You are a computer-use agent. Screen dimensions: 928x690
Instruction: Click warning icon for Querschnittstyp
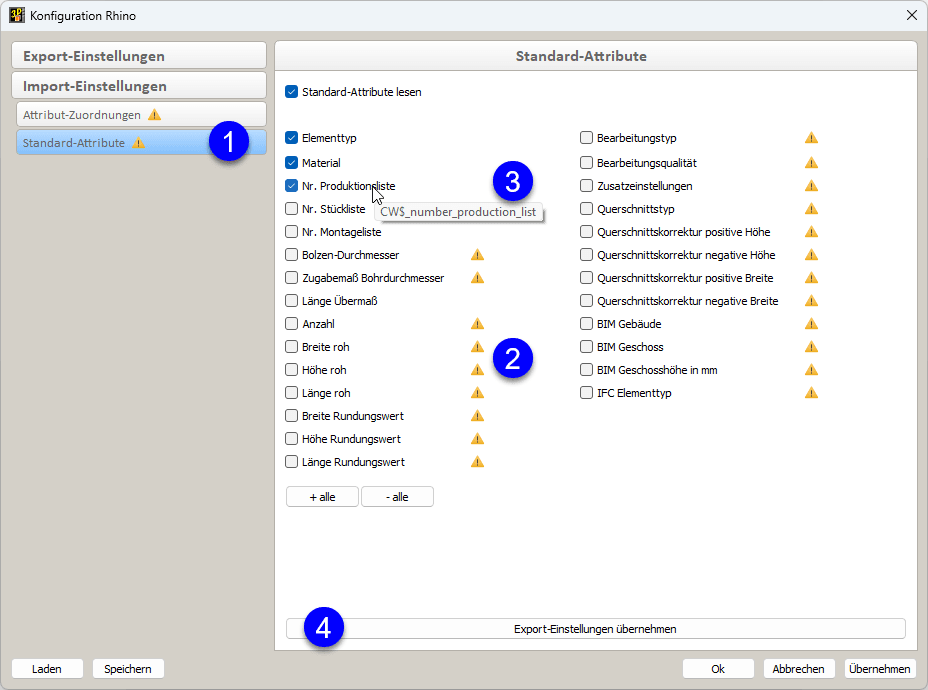click(x=811, y=209)
